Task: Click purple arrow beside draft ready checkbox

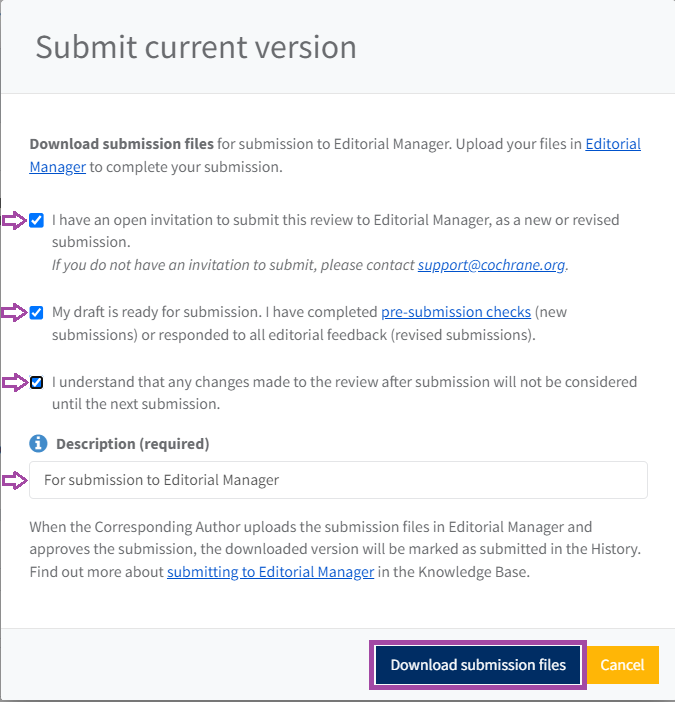Action: click(15, 313)
